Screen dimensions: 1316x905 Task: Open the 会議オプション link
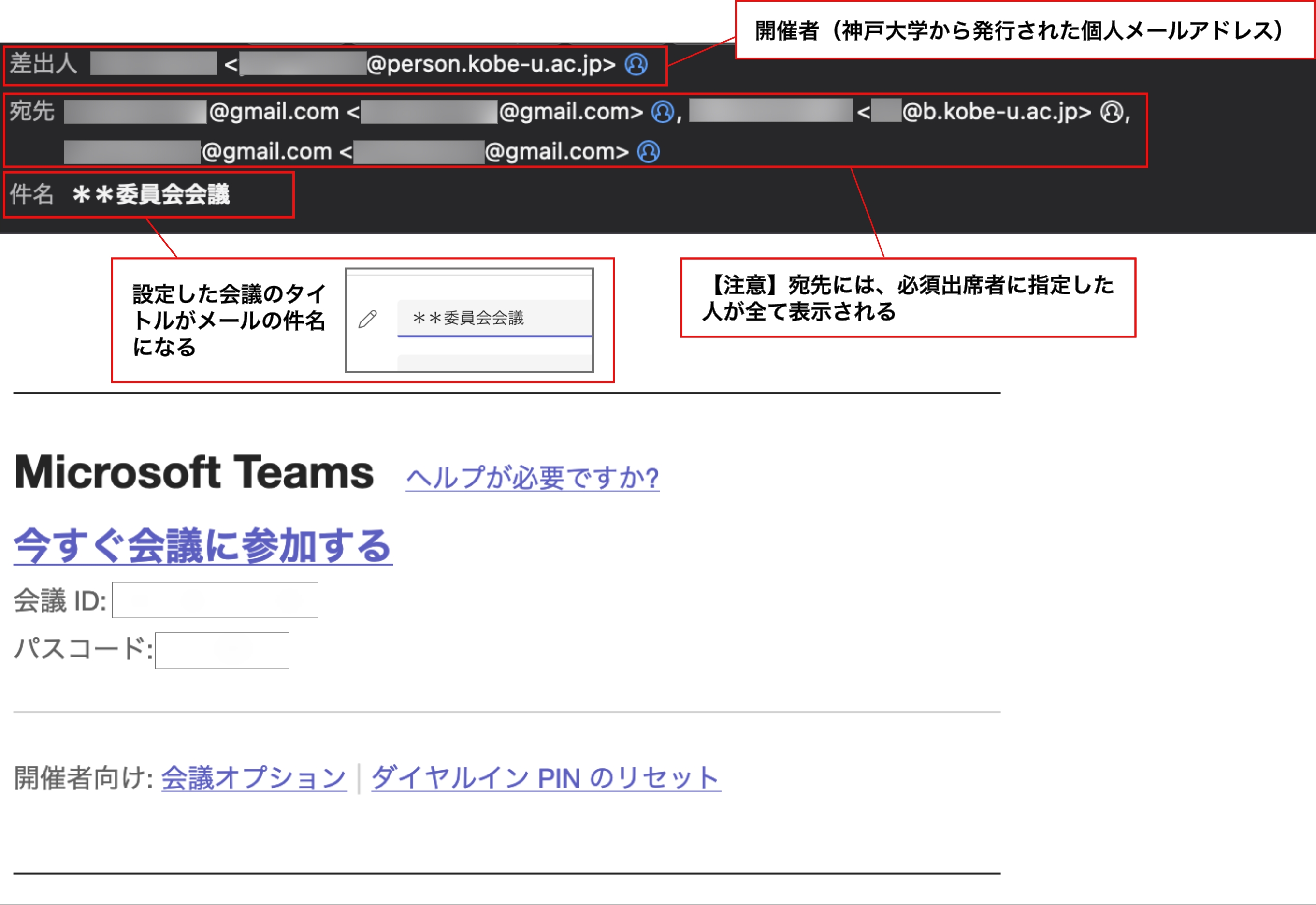point(254,777)
